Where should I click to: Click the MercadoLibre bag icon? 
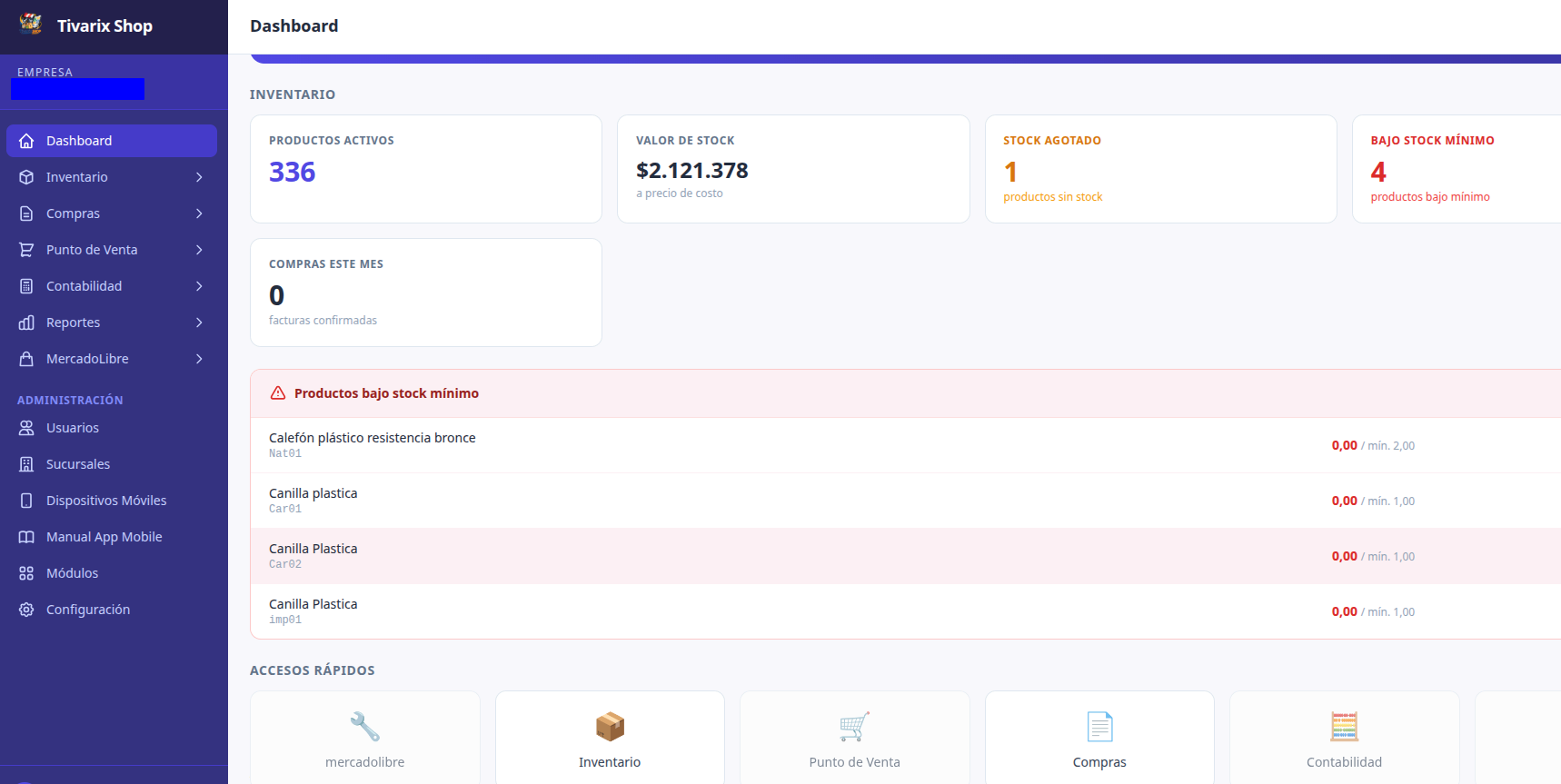click(x=26, y=359)
